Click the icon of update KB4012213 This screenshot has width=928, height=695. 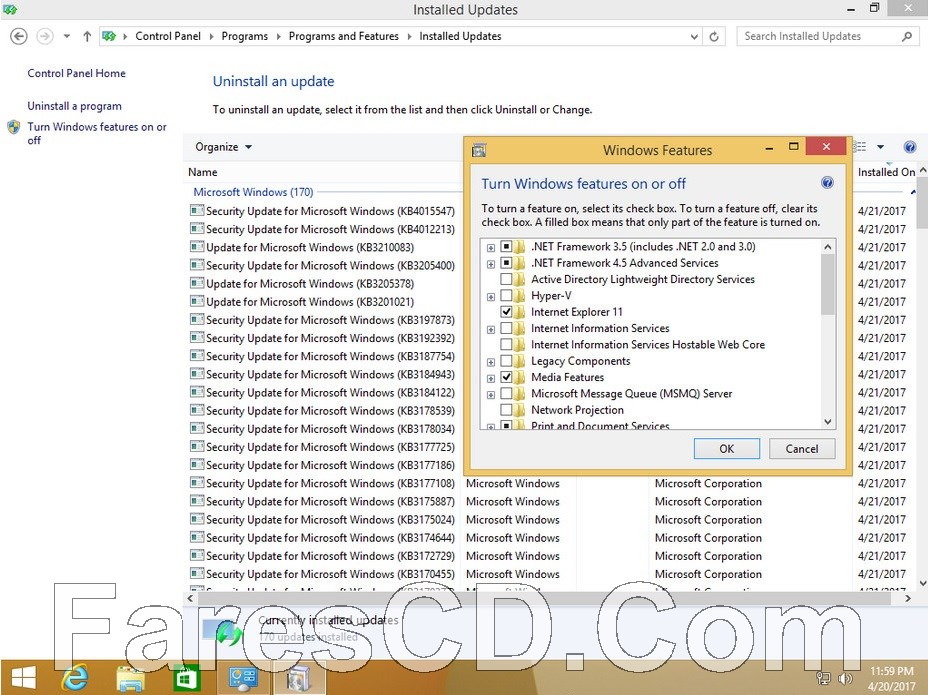point(197,229)
